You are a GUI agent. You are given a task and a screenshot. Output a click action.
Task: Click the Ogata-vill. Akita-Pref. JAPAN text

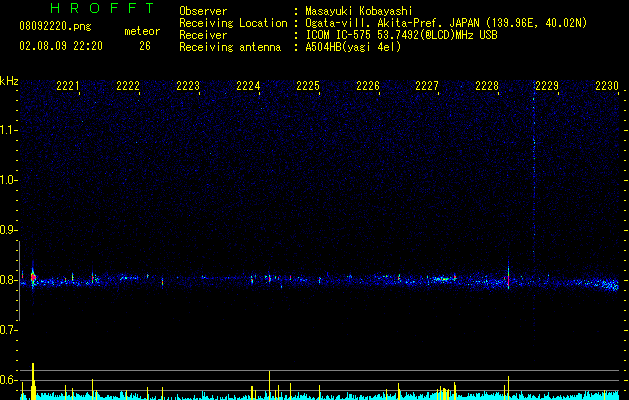tap(392, 23)
